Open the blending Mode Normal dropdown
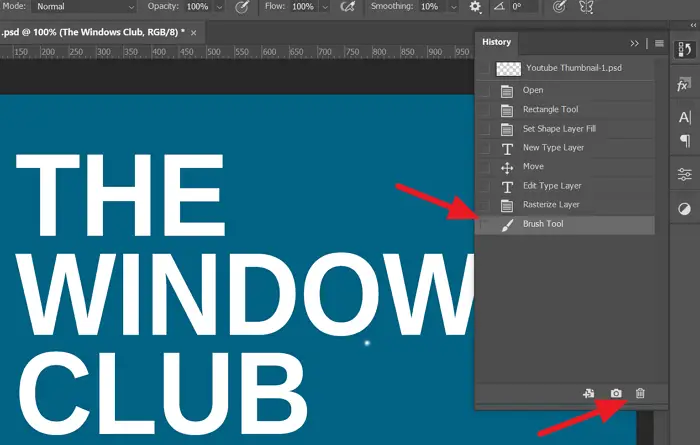This screenshot has height=445, width=700. 84,7
